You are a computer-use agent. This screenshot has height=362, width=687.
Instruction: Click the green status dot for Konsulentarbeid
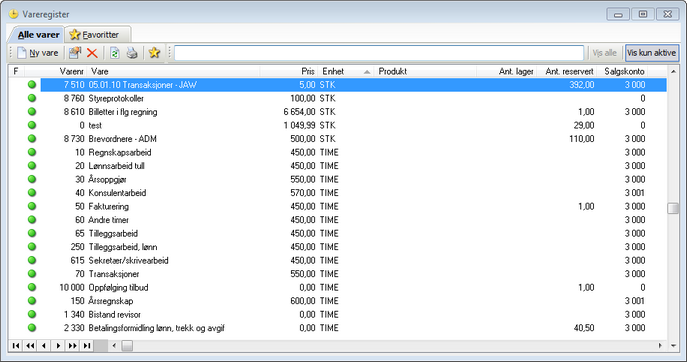pos(32,193)
